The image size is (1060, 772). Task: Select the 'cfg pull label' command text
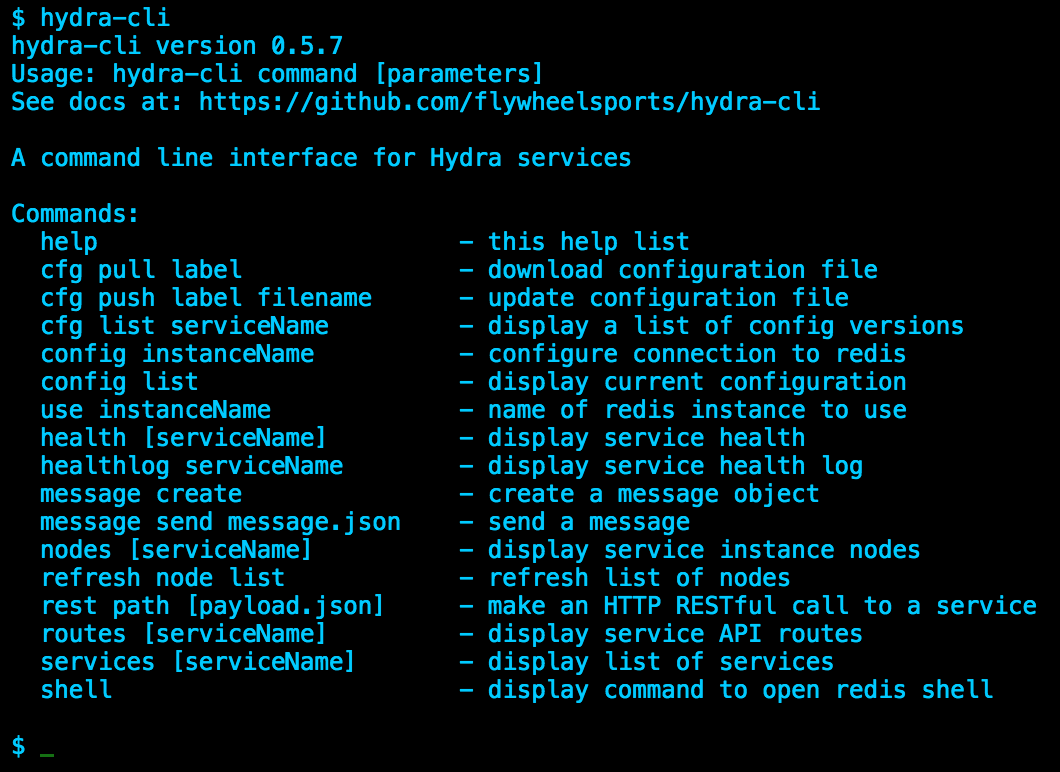pos(140,269)
